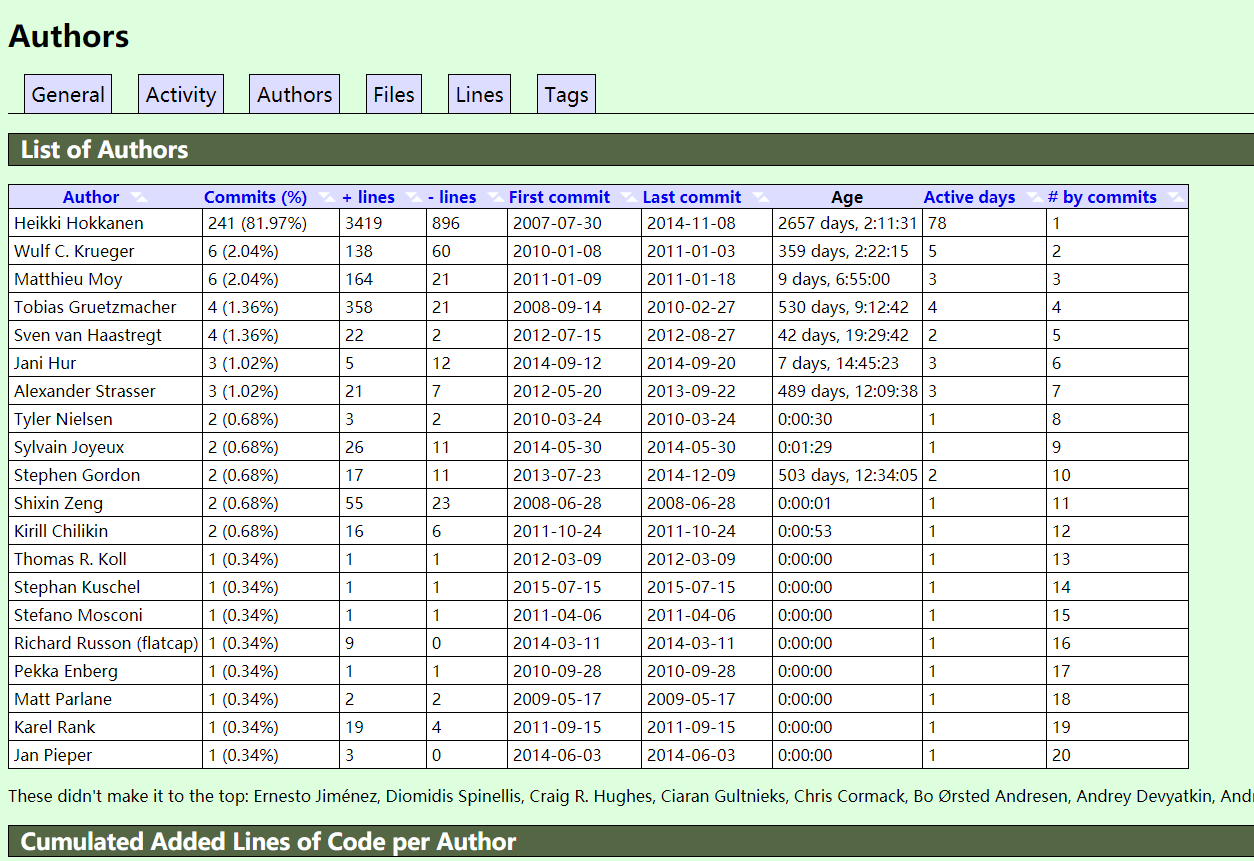Sort by # by commits column header
The image size is (1254, 861).
coord(1102,197)
